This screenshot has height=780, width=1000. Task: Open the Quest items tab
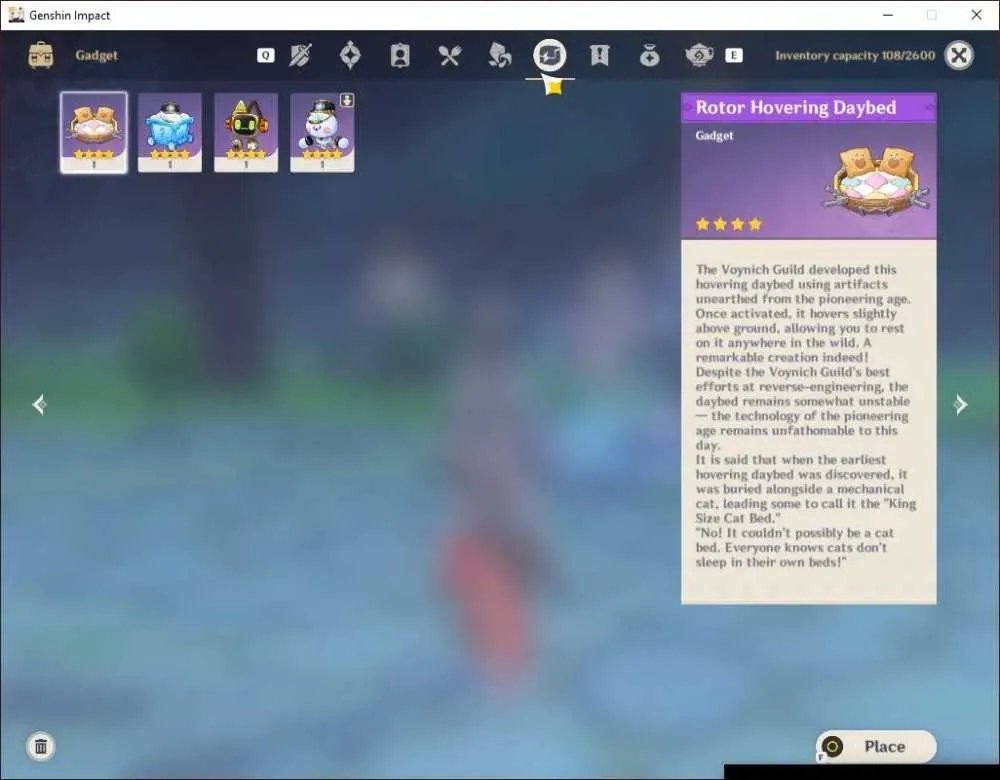click(599, 55)
